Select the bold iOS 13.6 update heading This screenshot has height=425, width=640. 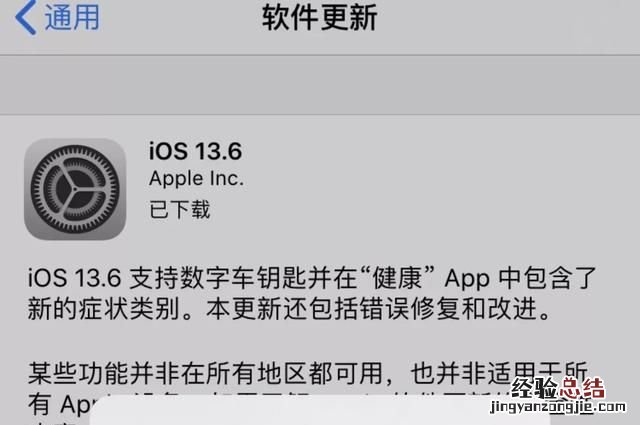pyautogui.click(x=196, y=151)
